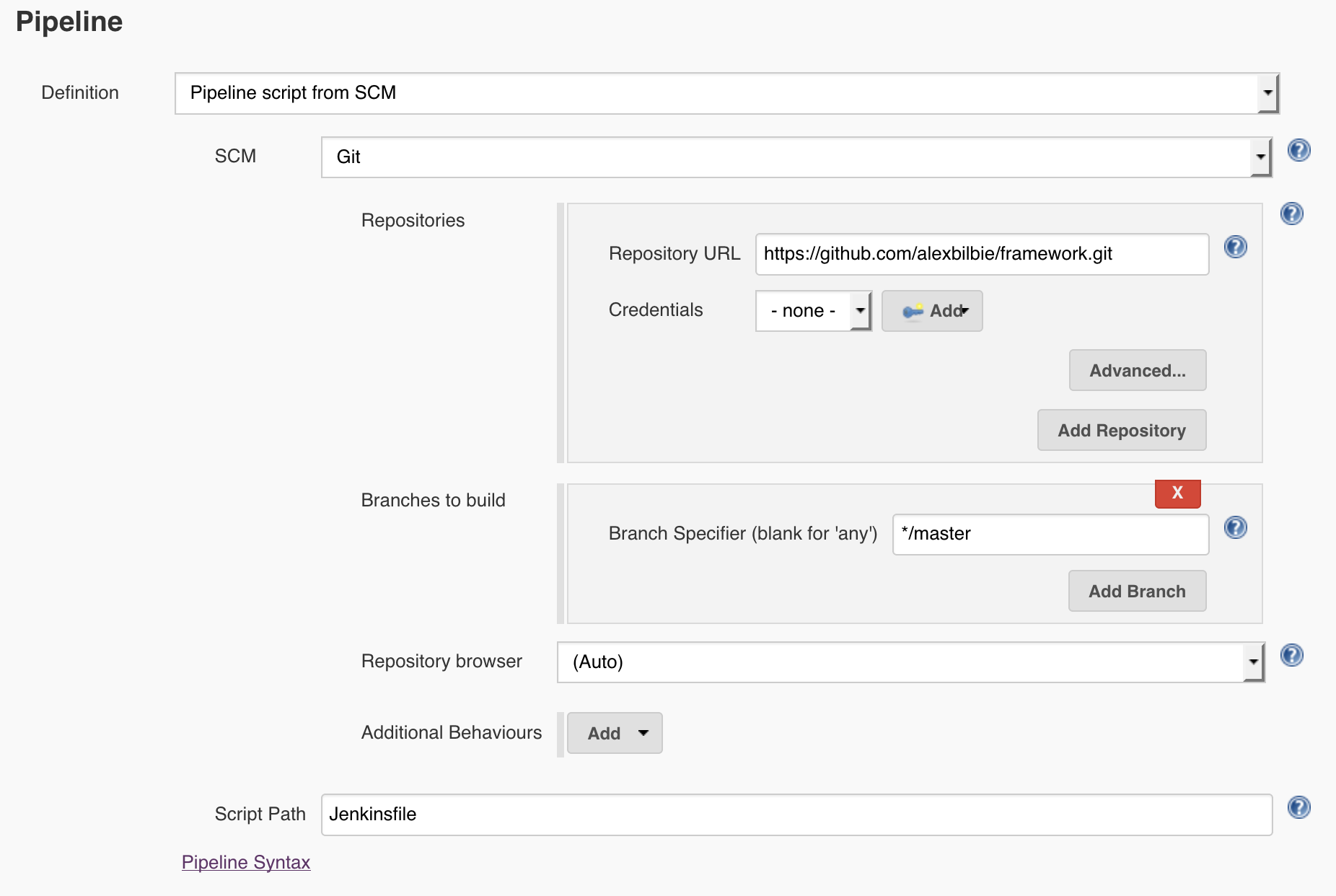This screenshot has height=896, width=1336.
Task: Click the Add Repository button
Action: (x=1121, y=431)
